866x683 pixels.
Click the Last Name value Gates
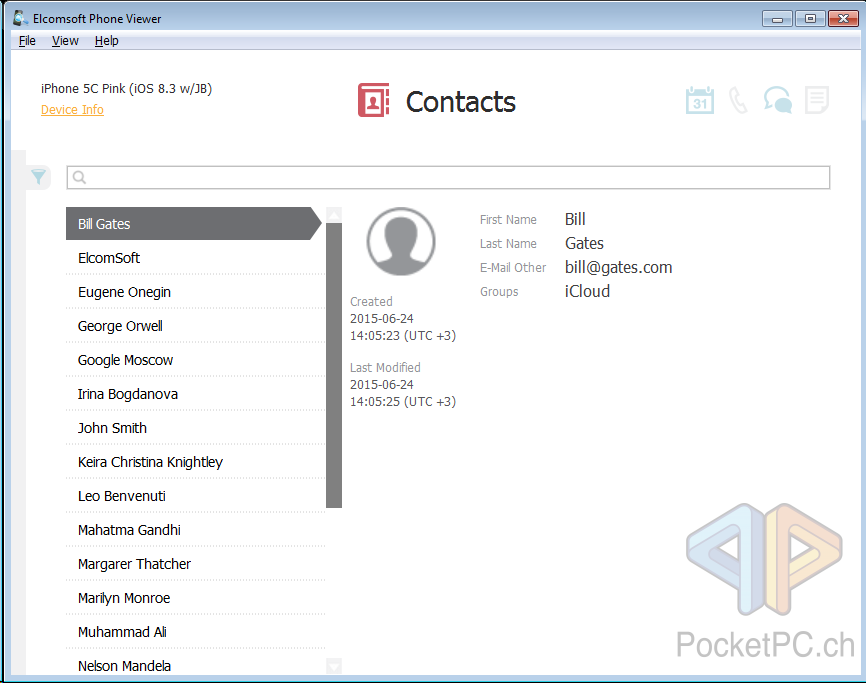point(584,243)
